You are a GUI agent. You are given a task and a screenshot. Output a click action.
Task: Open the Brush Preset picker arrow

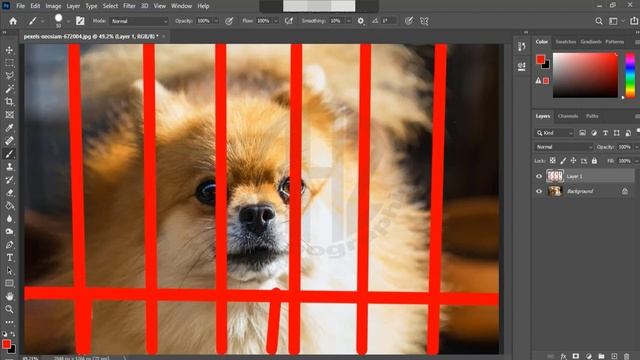[x=68, y=21]
